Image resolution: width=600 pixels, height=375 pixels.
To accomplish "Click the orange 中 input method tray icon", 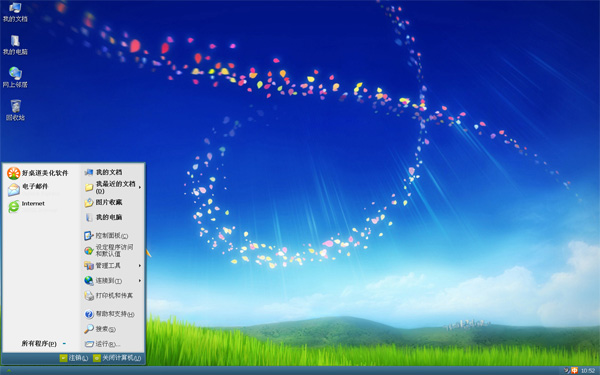I will pyautogui.click(x=574, y=370).
